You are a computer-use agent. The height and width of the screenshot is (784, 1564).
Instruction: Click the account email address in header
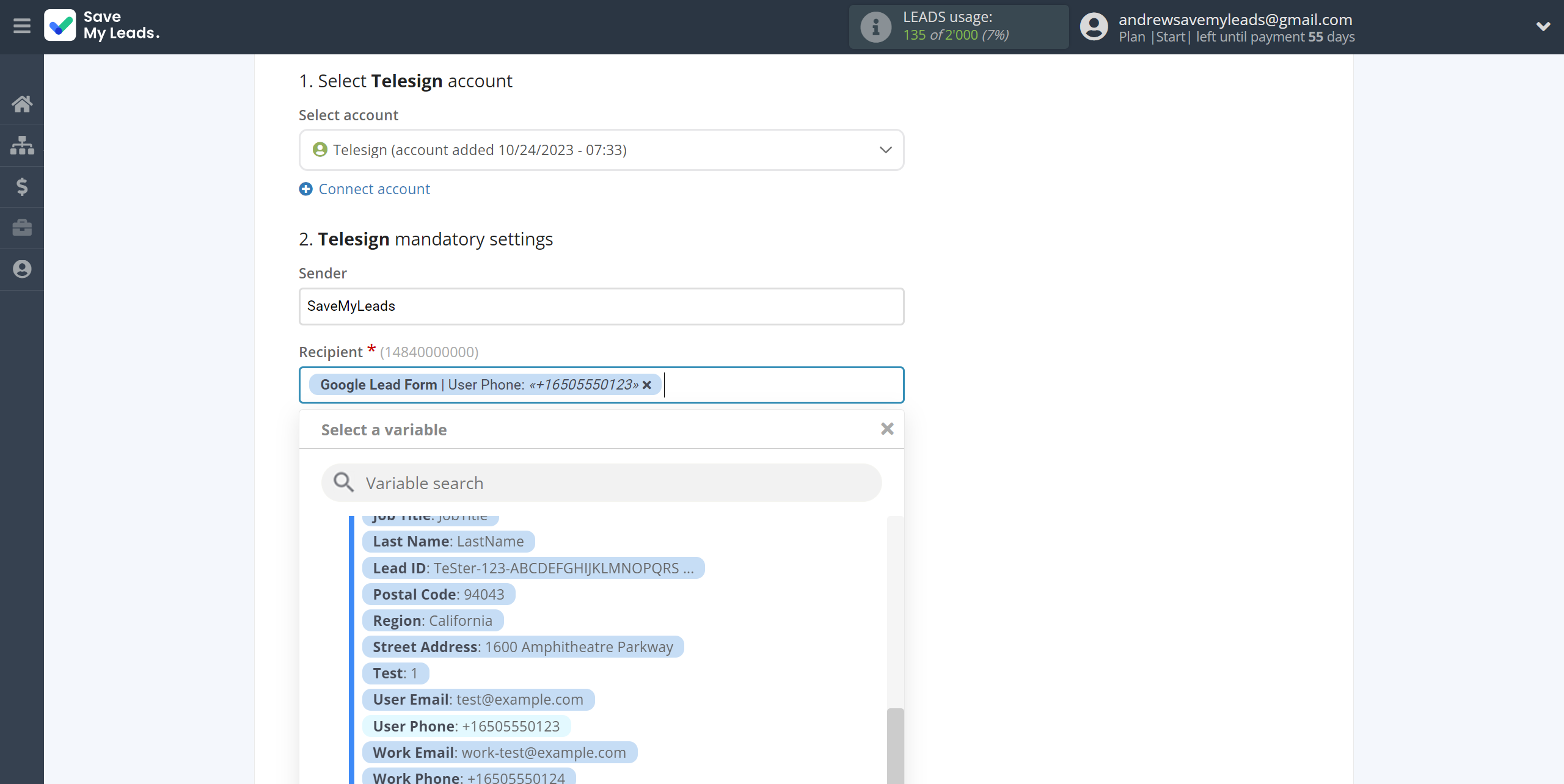coord(1235,20)
